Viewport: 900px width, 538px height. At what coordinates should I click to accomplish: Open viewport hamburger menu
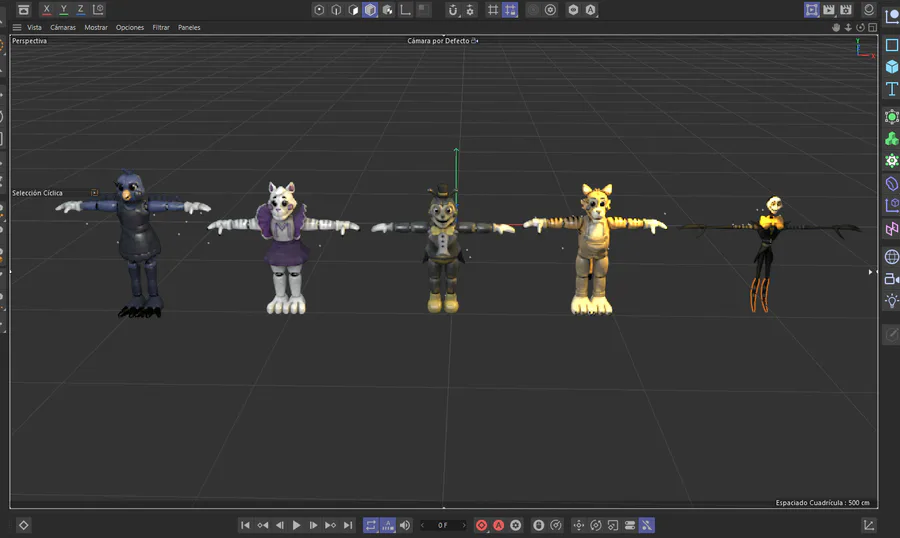[17, 27]
